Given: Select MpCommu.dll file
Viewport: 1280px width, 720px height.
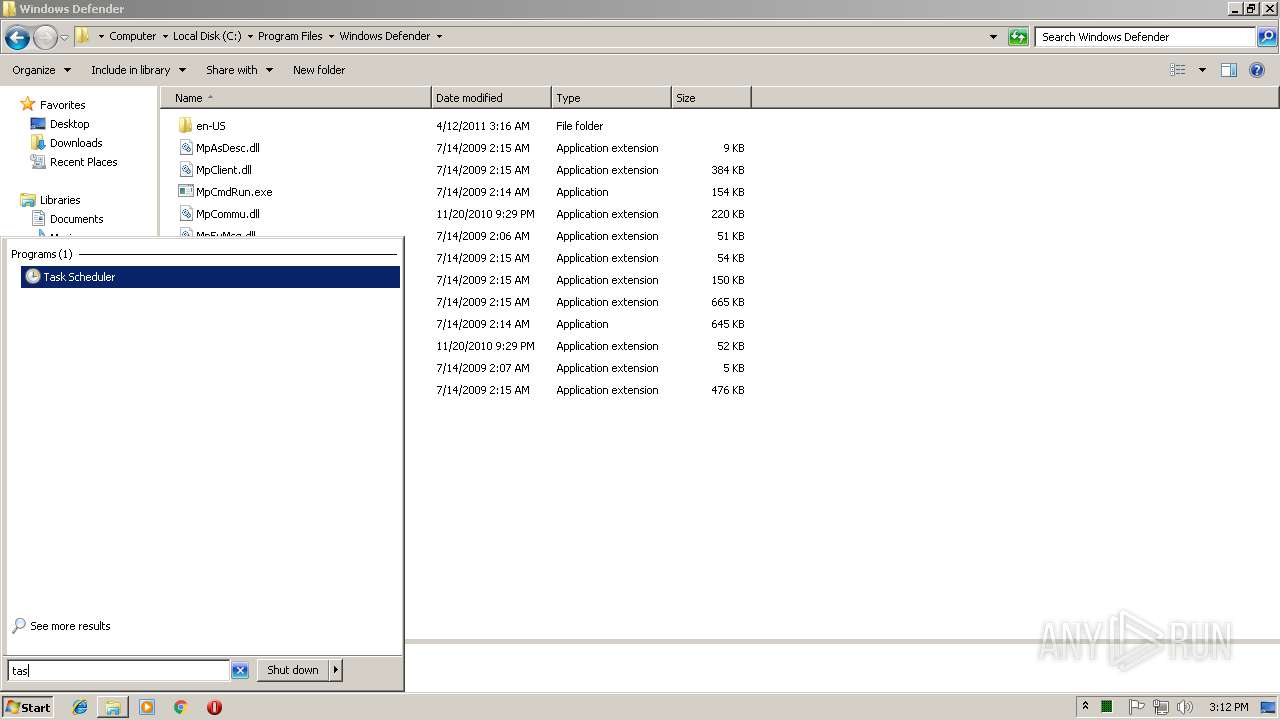Looking at the screenshot, I should click(x=227, y=214).
